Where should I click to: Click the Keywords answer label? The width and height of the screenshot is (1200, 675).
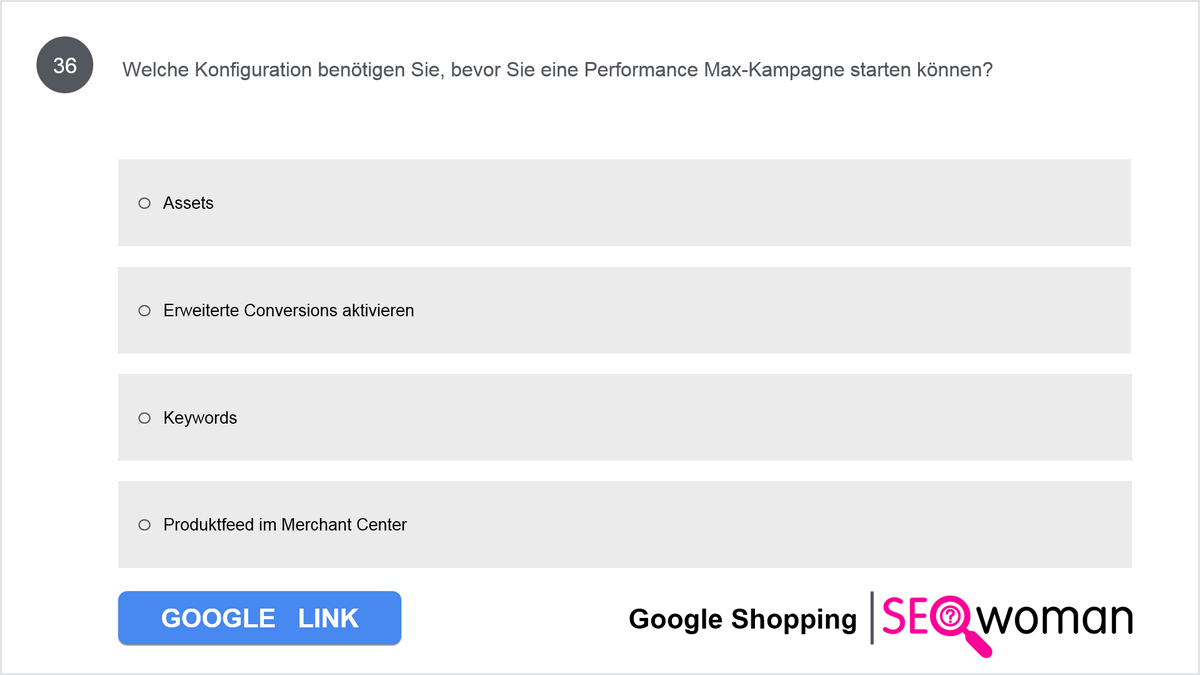[x=200, y=418]
